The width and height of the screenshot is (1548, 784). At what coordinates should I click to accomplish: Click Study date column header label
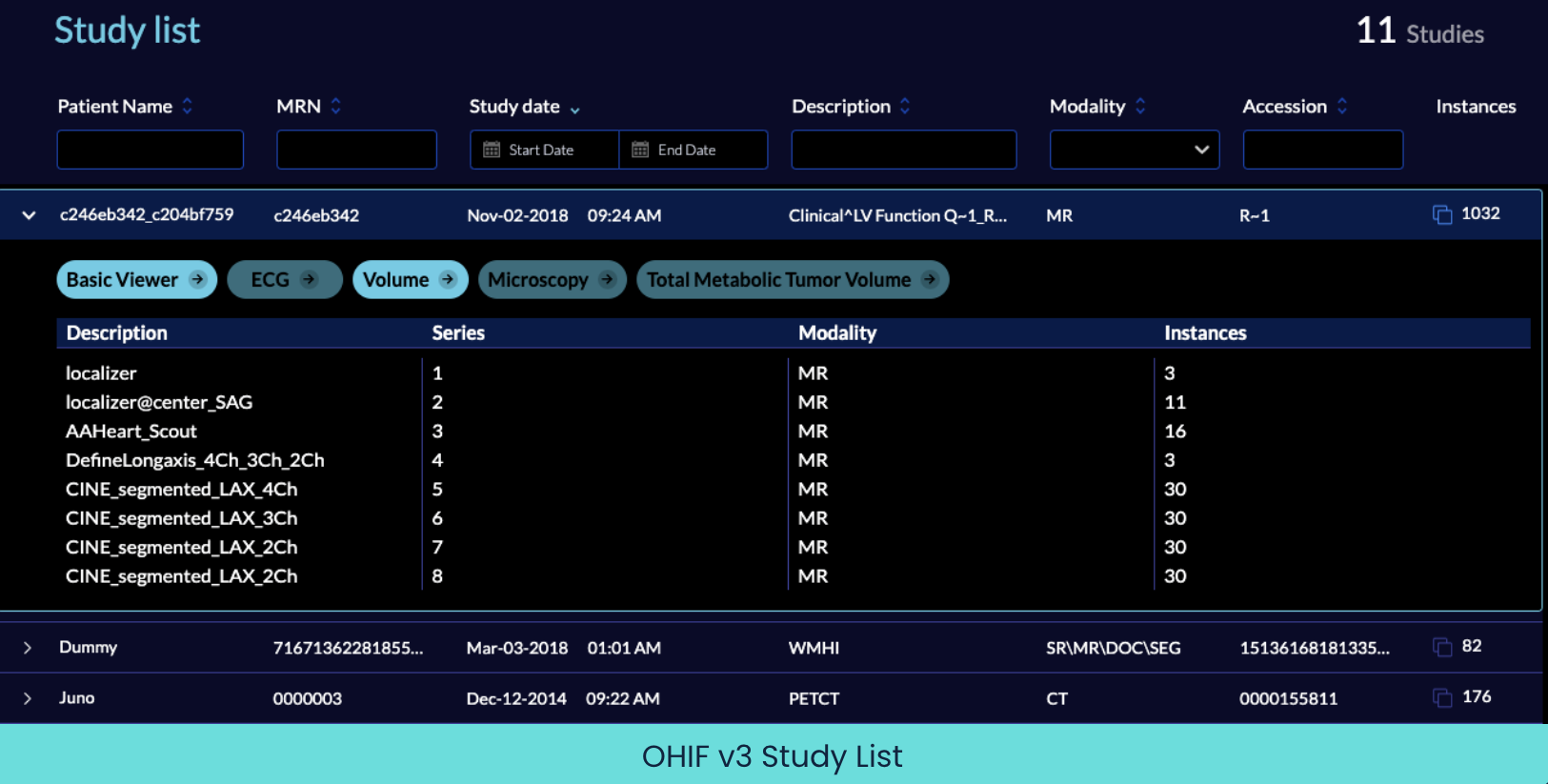(x=514, y=107)
